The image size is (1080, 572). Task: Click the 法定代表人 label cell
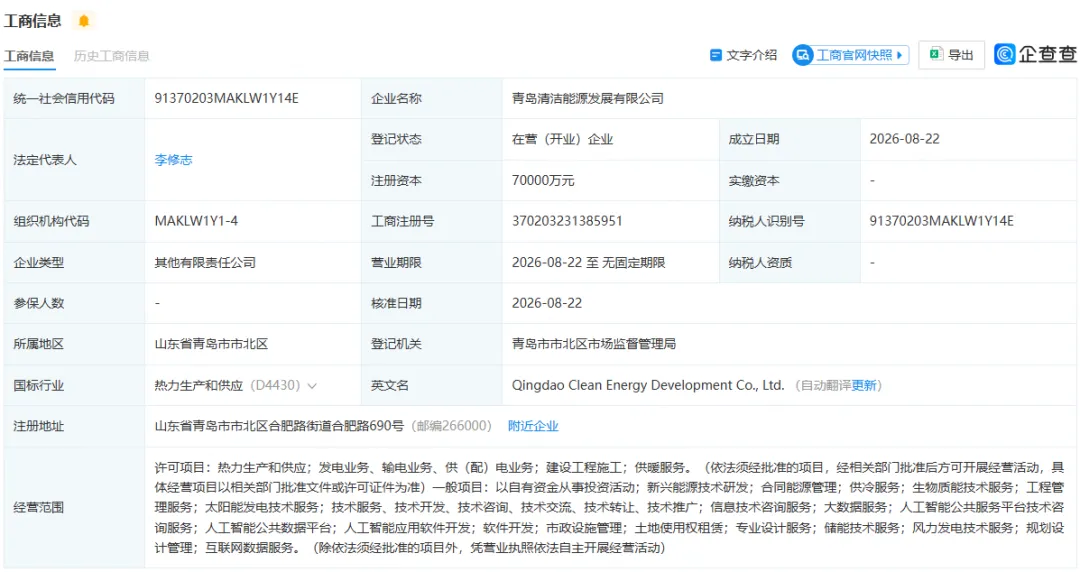point(74,160)
